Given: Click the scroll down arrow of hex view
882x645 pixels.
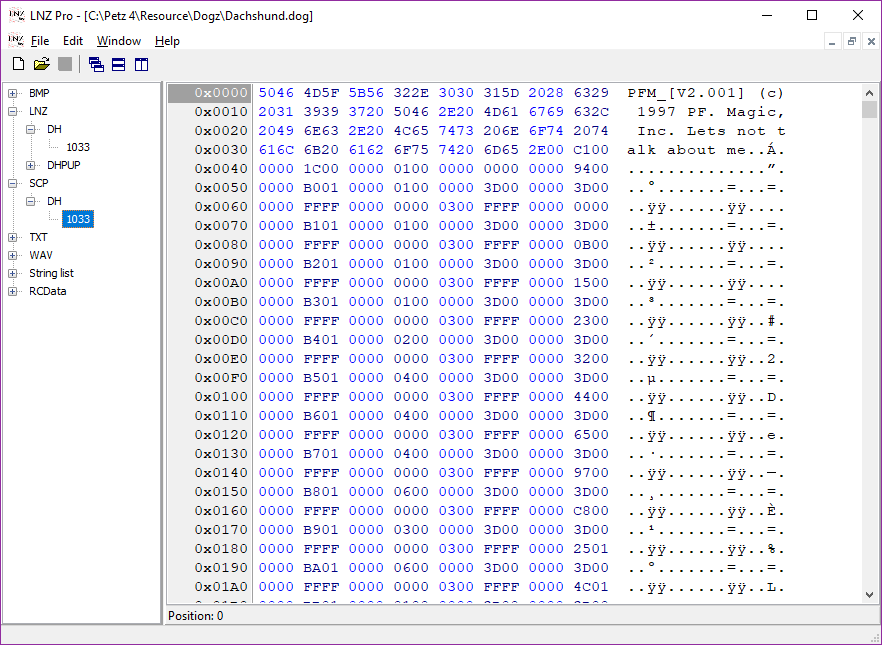Looking at the screenshot, I should pyautogui.click(x=869, y=595).
